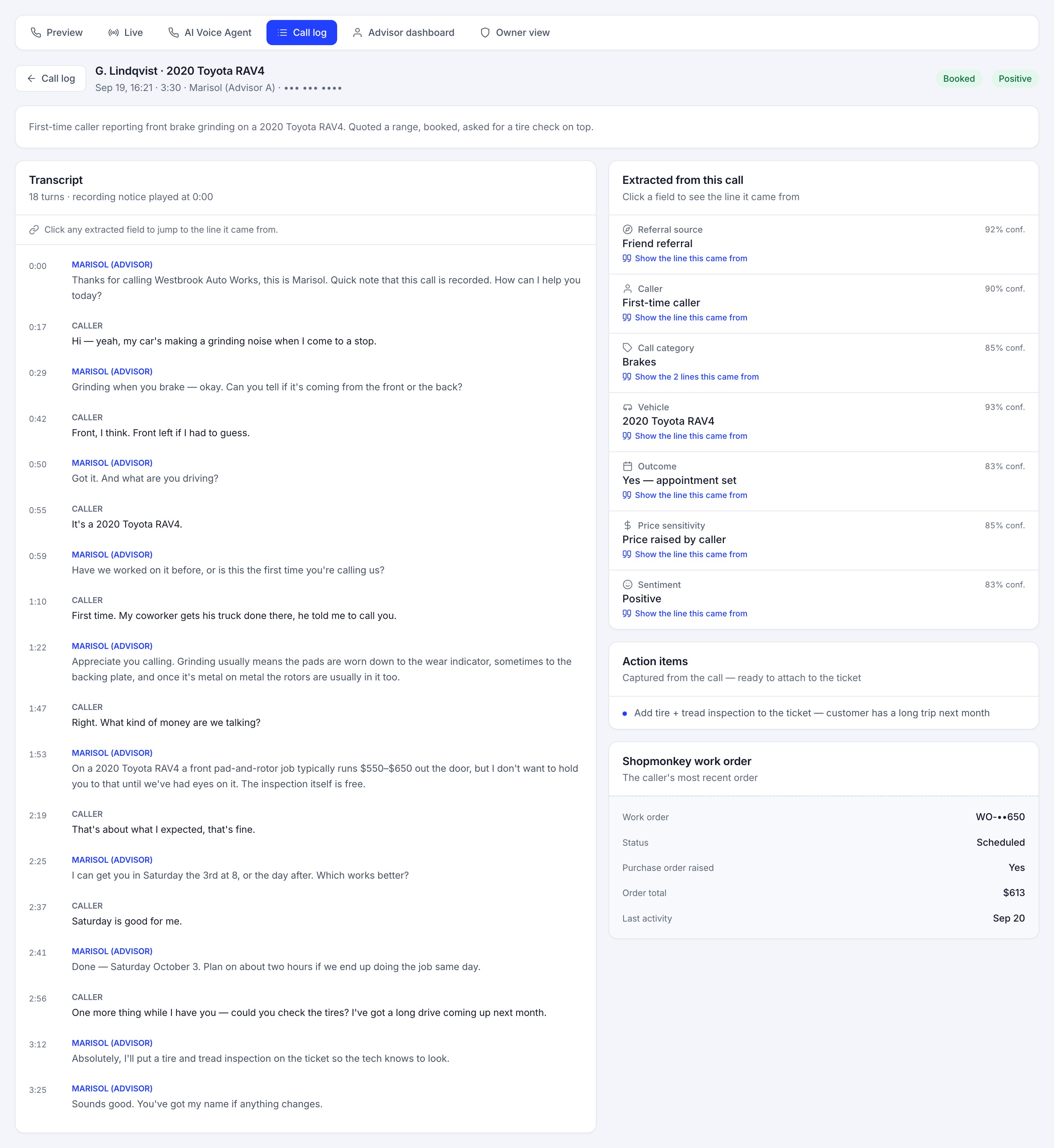Open the Preview tab
The image size is (1054, 1148).
pyautogui.click(x=57, y=33)
